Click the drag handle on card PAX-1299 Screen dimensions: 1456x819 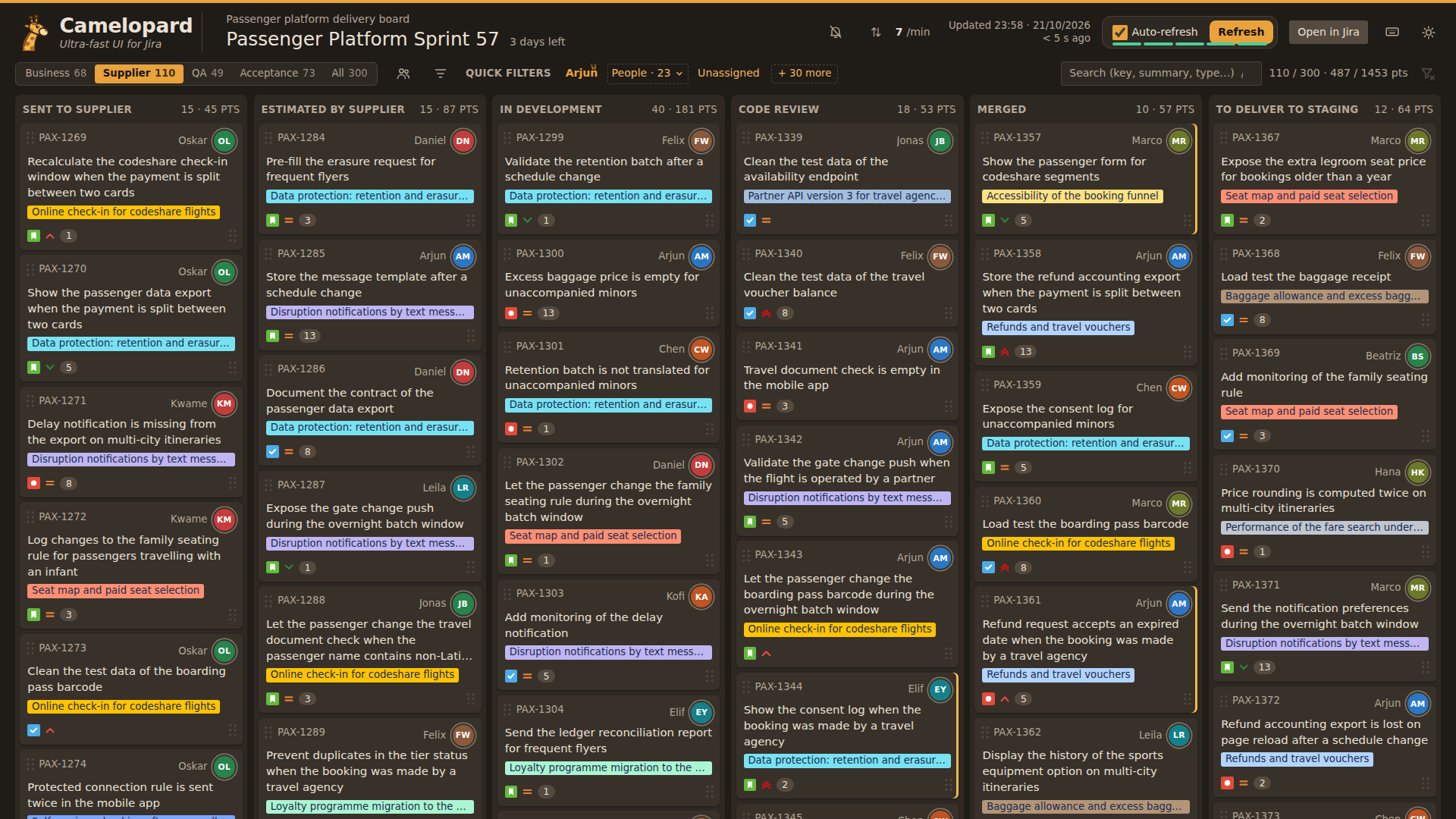(507, 137)
